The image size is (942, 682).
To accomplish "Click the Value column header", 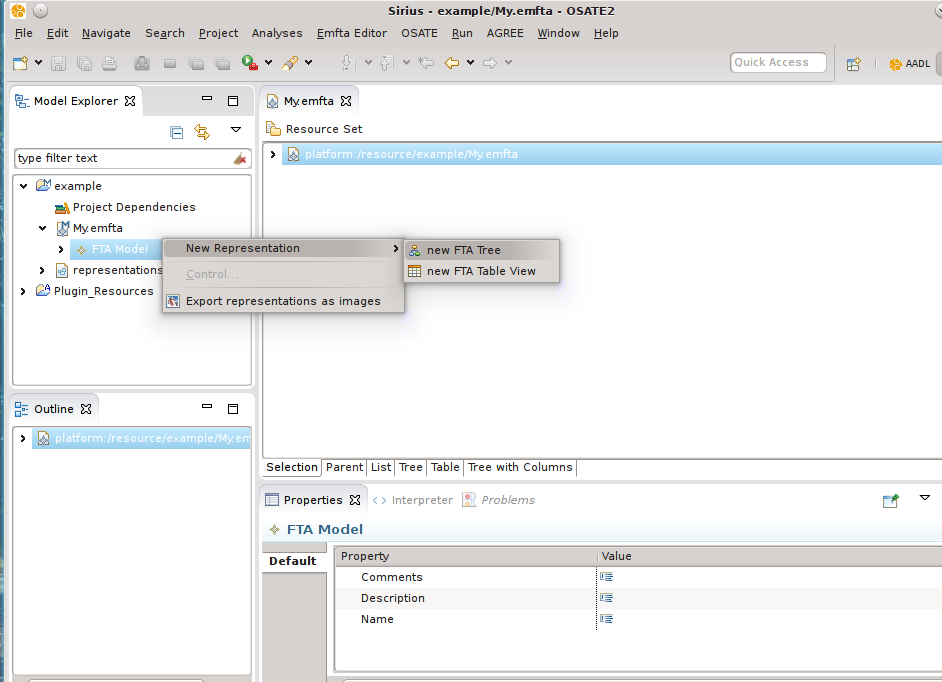I will [x=770, y=556].
